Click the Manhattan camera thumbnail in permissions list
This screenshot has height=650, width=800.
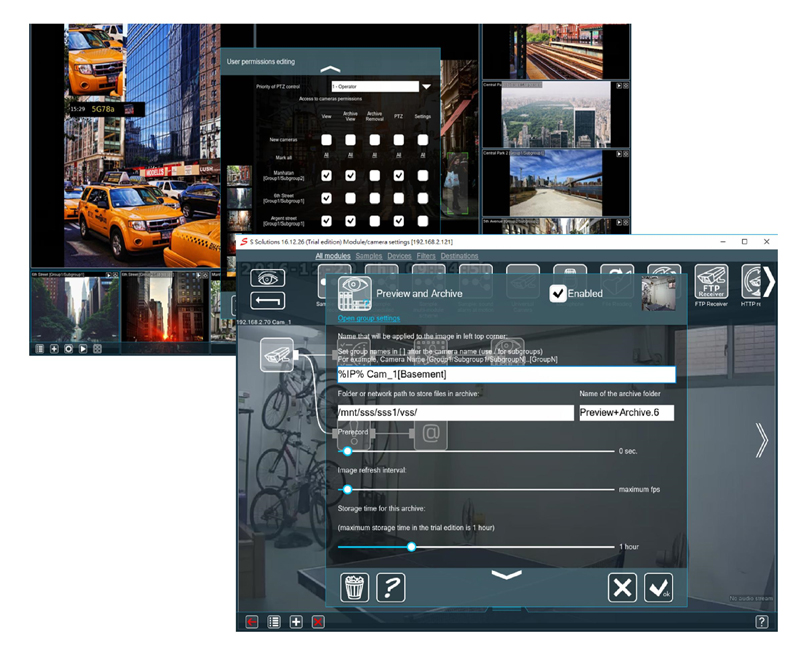(x=239, y=176)
